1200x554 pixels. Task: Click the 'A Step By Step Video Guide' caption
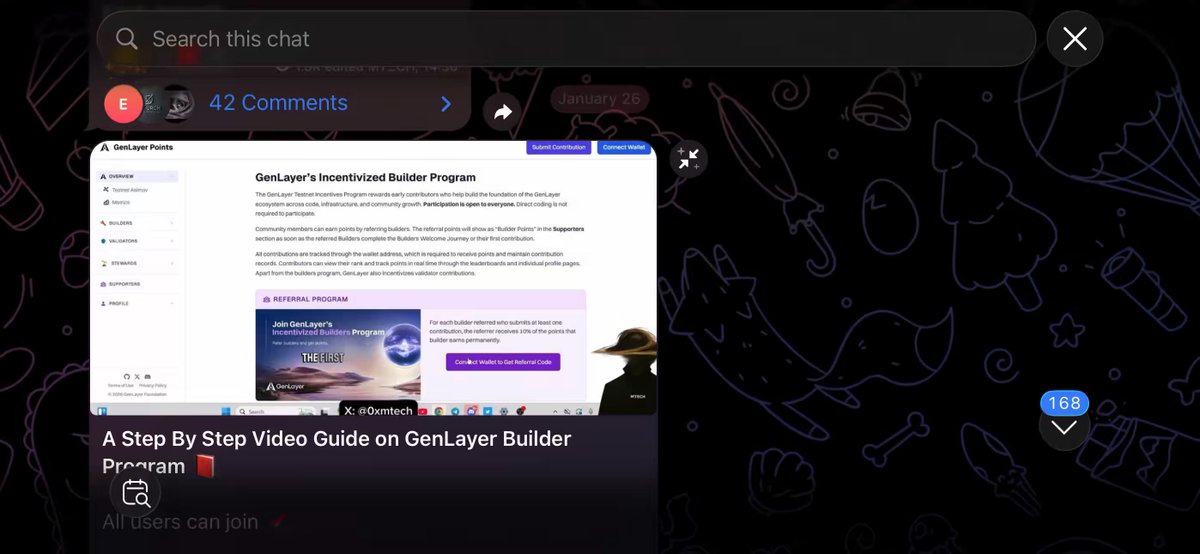[x=336, y=452]
